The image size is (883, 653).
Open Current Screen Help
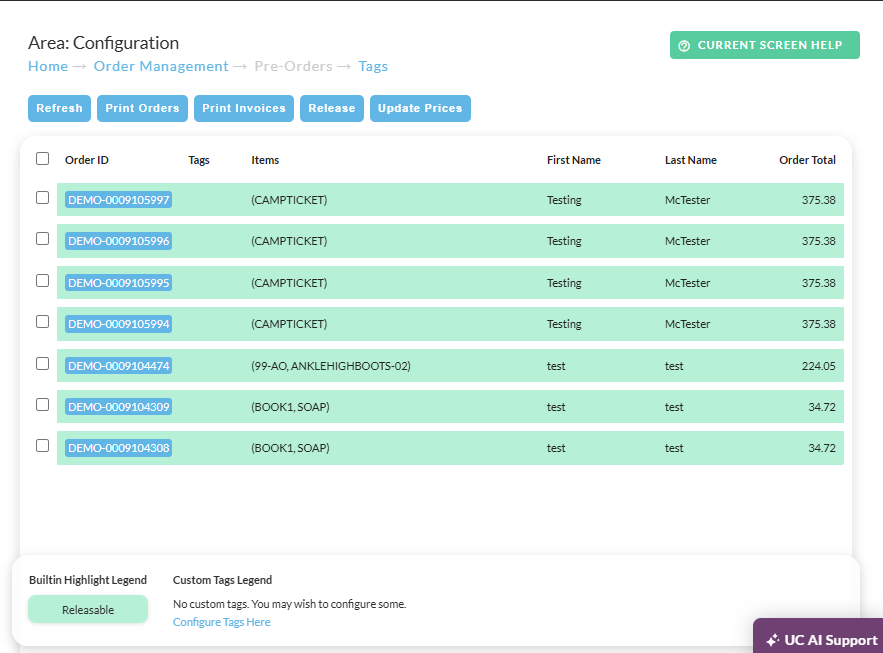point(765,45)
